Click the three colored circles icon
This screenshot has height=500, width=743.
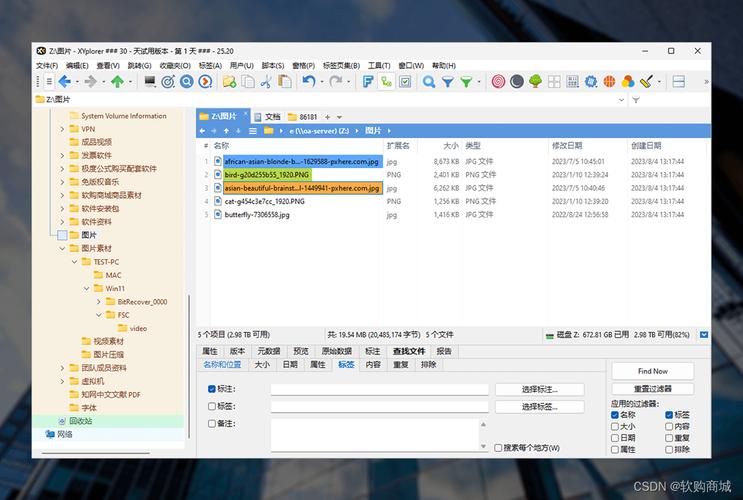pos(628,82)
